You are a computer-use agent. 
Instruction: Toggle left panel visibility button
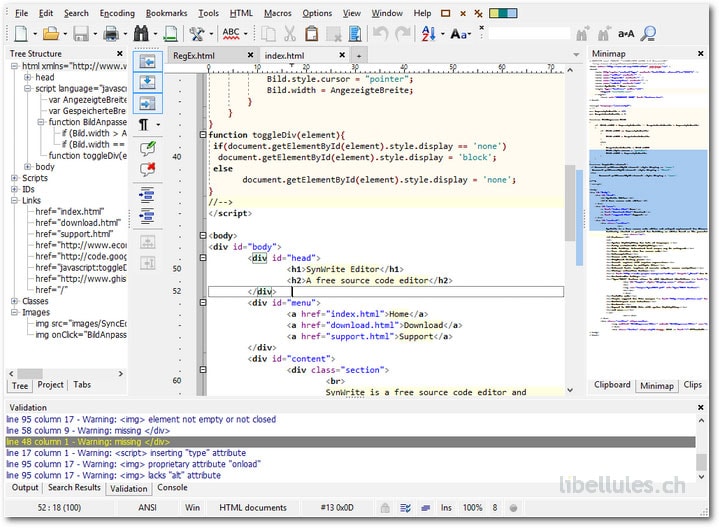[x=147, y=61]
